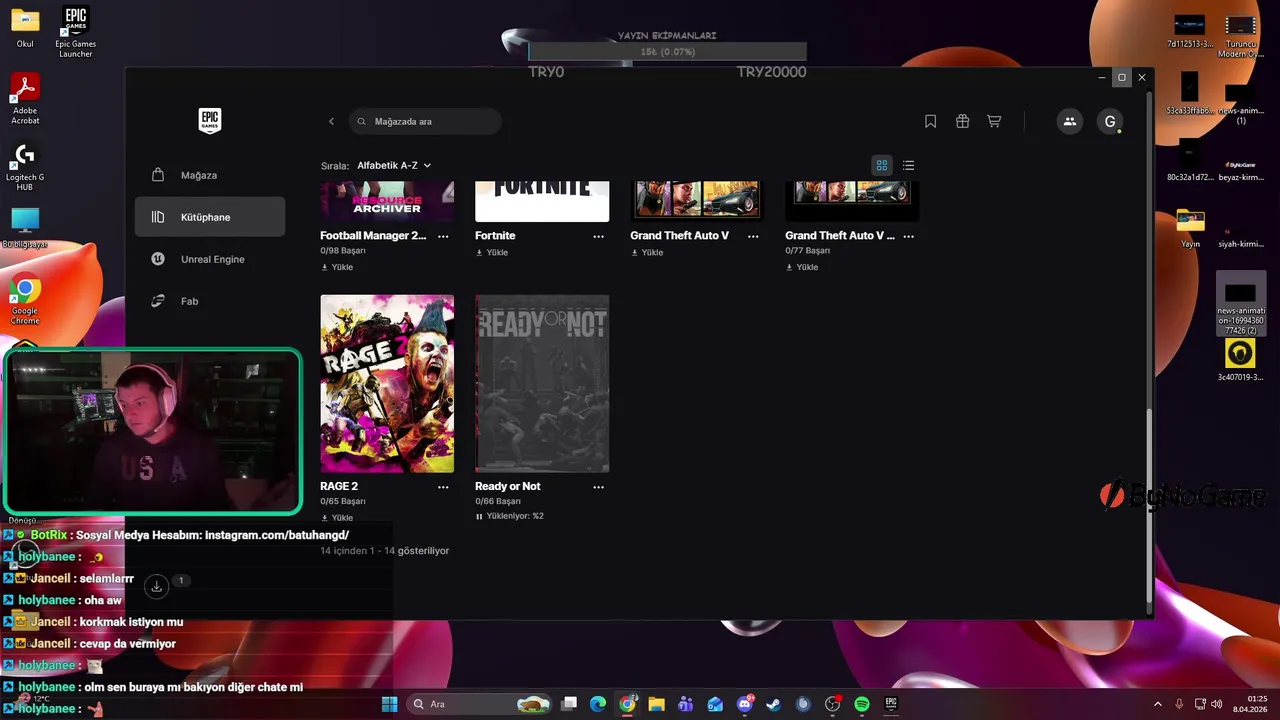The image size is (1280, 720).
Task: Switch library to list view
Action: [x=908, y=165]
